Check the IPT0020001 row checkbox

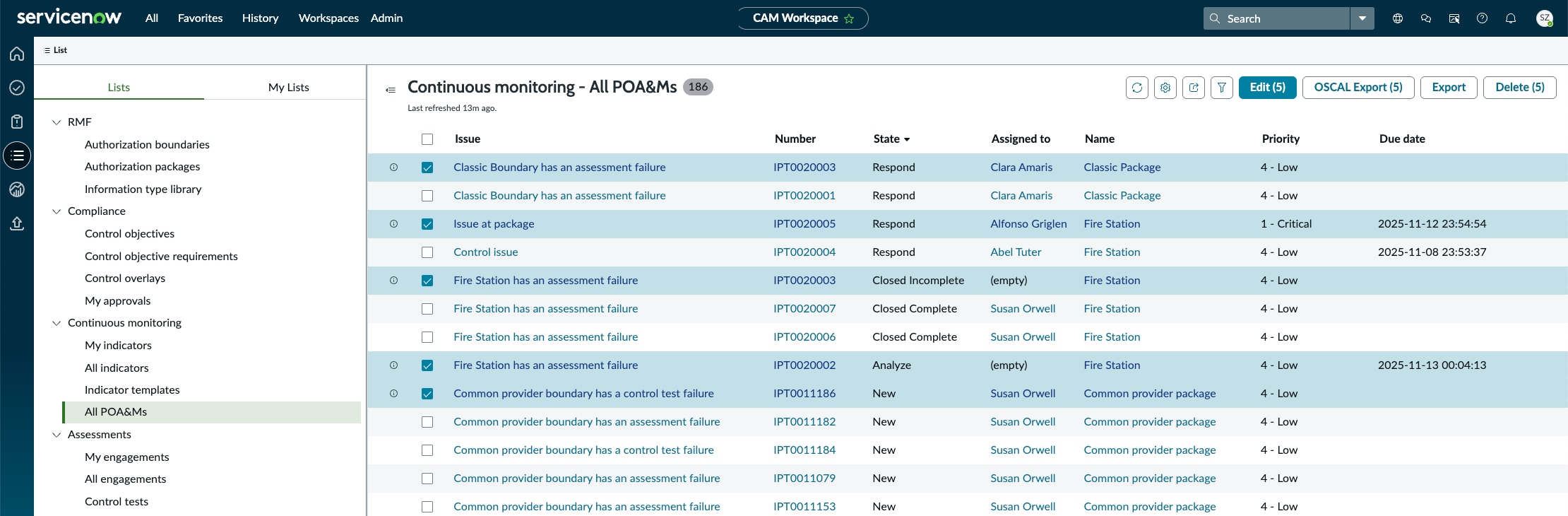coord(427,196)
